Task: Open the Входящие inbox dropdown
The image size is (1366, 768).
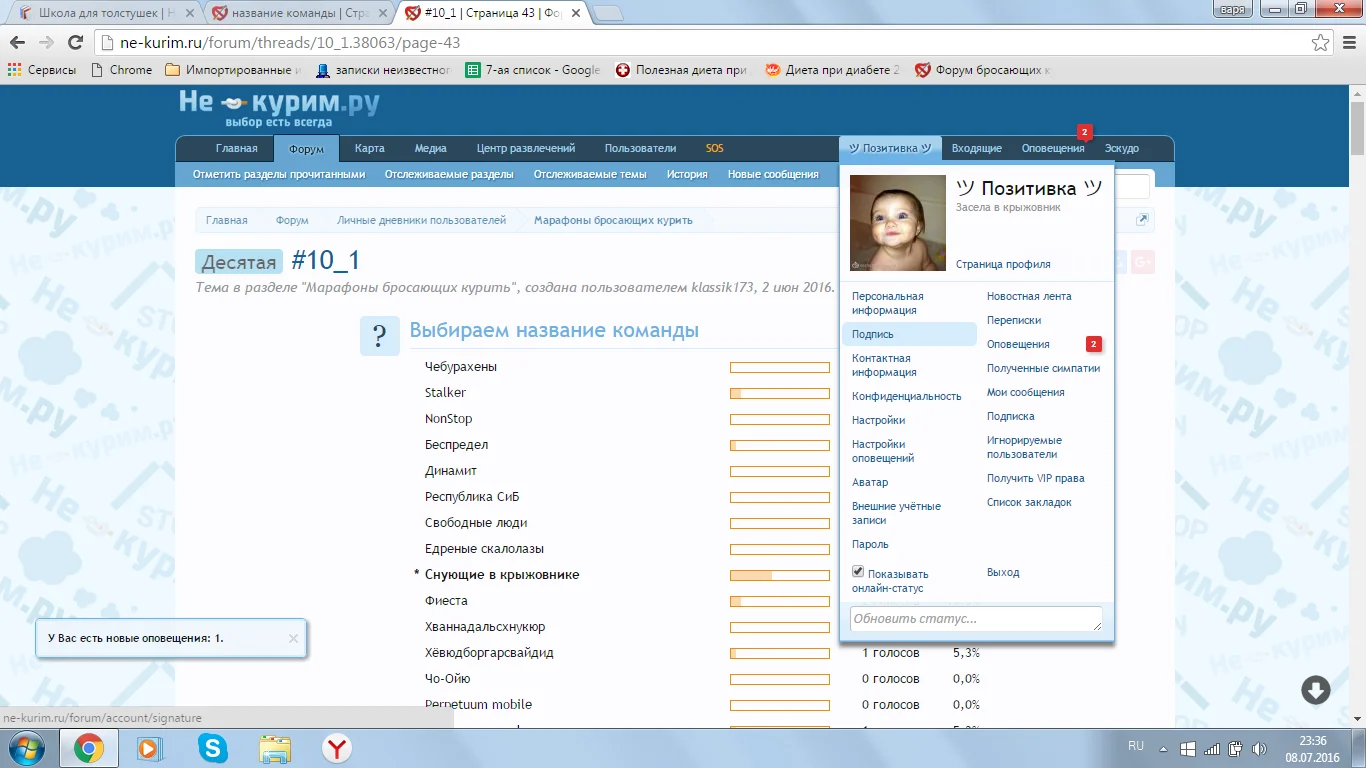Action: coord(976,148)
